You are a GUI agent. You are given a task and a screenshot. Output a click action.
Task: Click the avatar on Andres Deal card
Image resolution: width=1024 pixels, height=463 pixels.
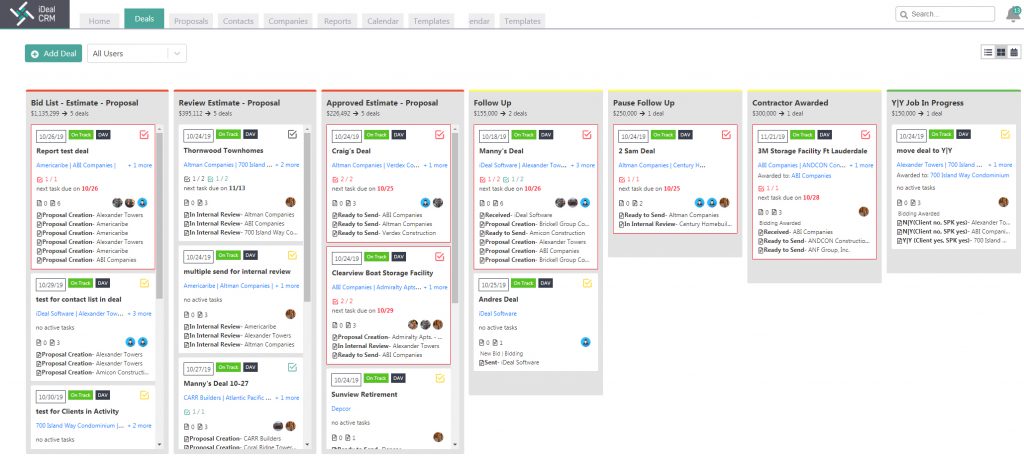[x=586, y=342]
